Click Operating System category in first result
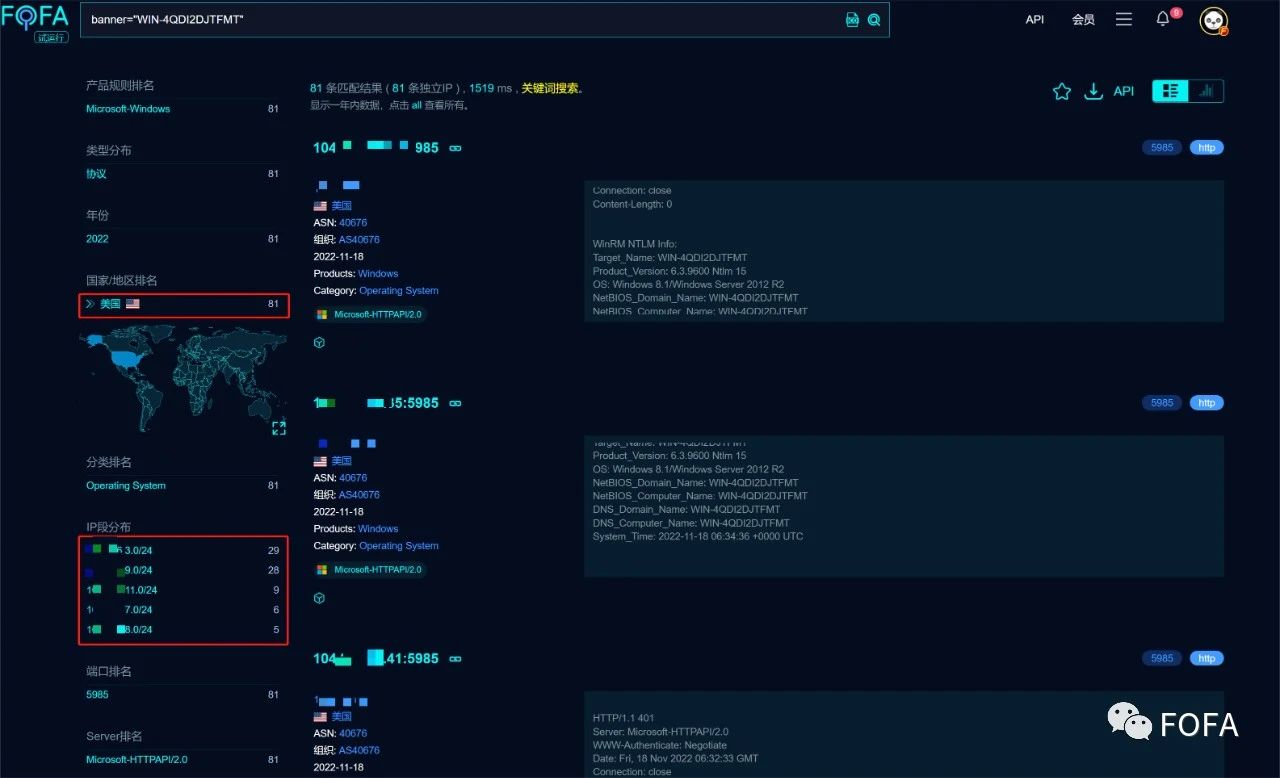The height and width of the screenshot is (778, 1280). coord(399,291)
